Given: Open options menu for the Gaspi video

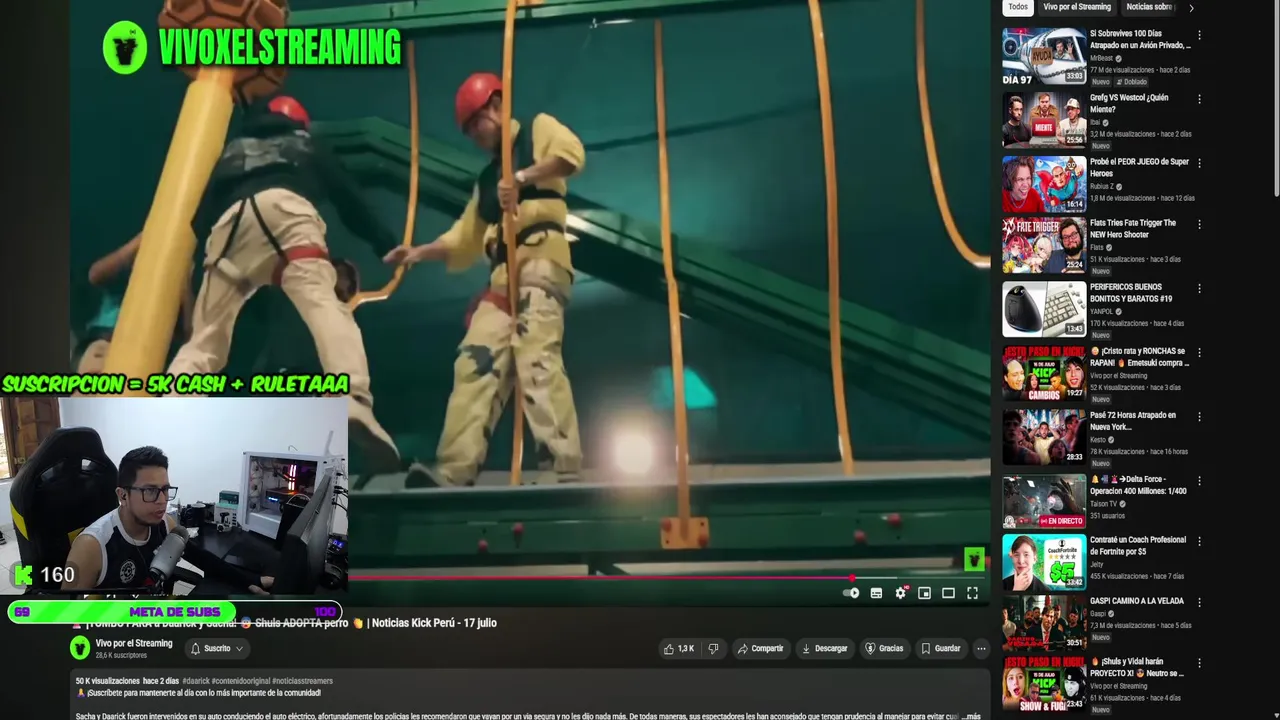Looking at the screenshot, I should click(x=1199, y=603).
